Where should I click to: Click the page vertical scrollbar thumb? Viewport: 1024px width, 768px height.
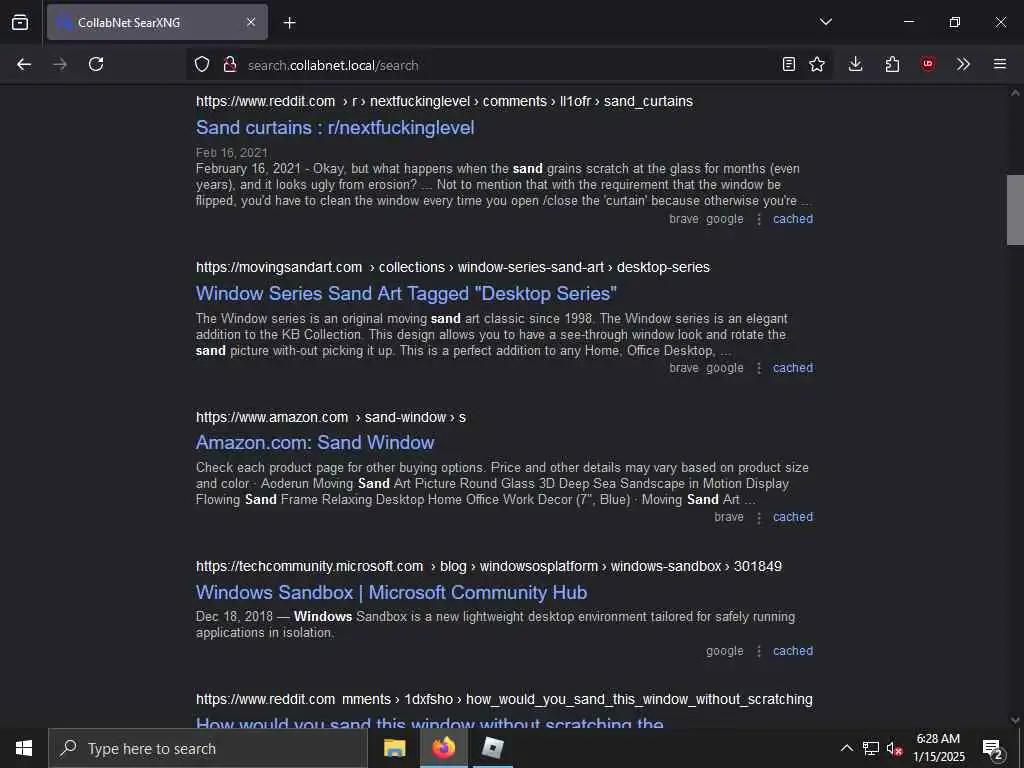(1015, 210)
